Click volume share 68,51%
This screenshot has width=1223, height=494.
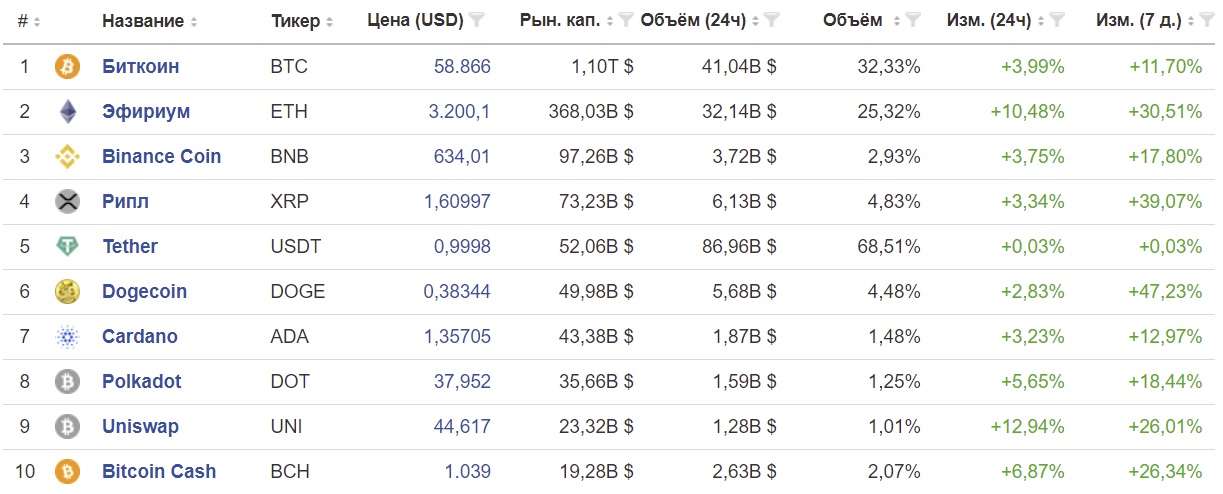point(890,247)
